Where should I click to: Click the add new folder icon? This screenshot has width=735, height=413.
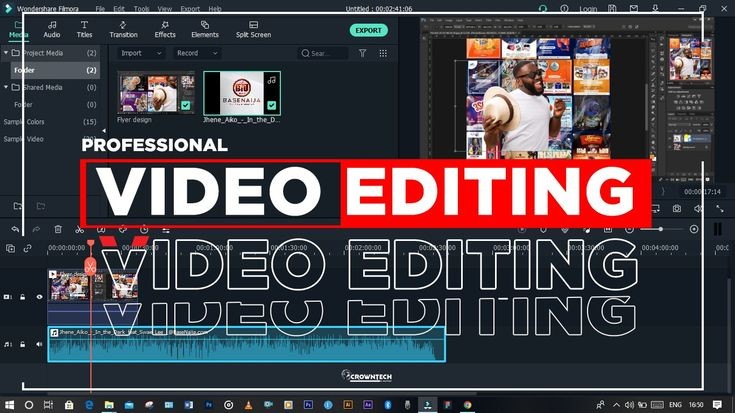(18, 206)
